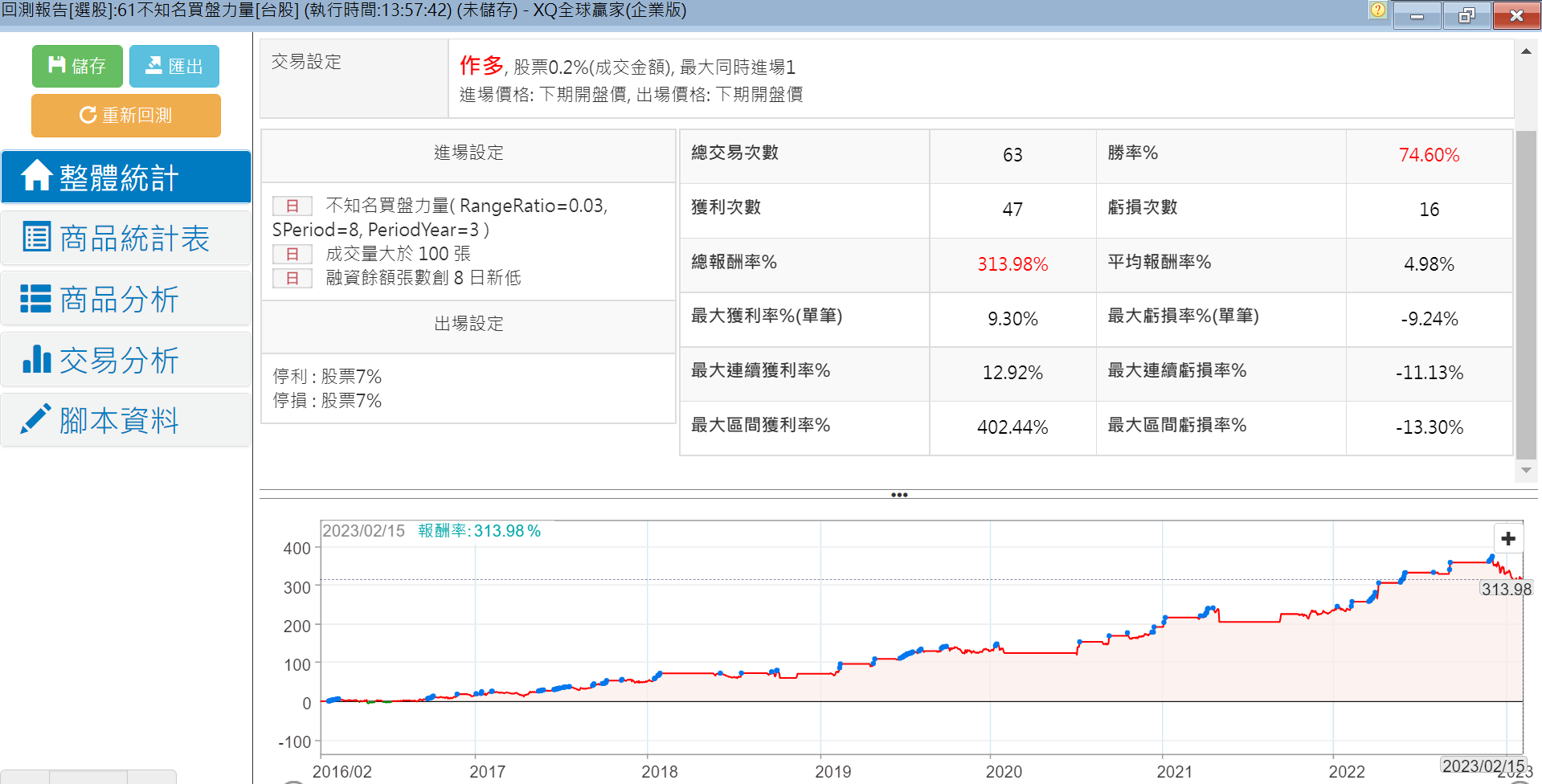Select the 交易分析 trade analysis tab
This screenshot has width=1542, height=784.
tap(126, 360)
